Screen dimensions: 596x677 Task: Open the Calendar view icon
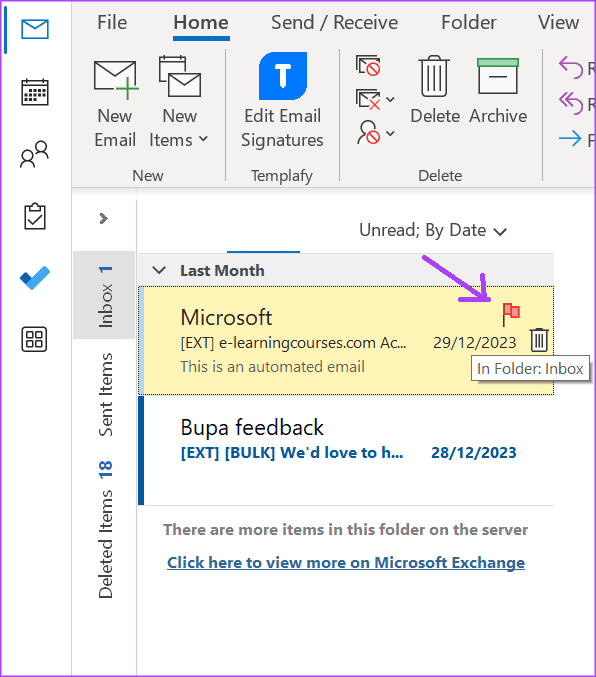click(x=35, y=92)
